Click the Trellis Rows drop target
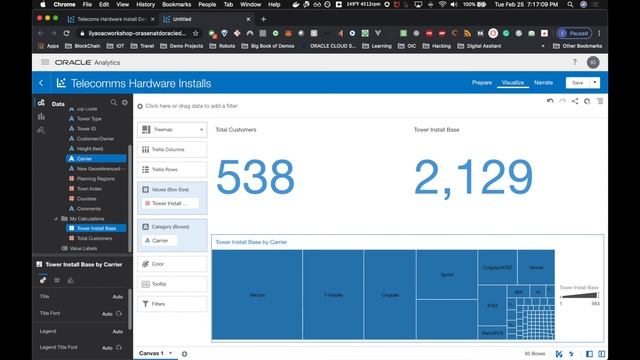640x360 pixels. pos(172,169)
